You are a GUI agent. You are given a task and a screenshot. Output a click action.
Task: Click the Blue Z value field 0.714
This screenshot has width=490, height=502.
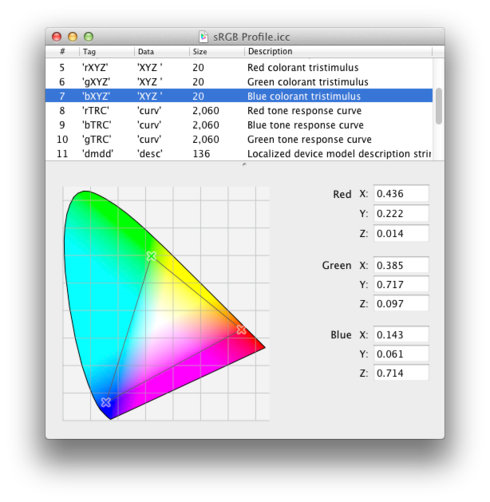[401, 373]
